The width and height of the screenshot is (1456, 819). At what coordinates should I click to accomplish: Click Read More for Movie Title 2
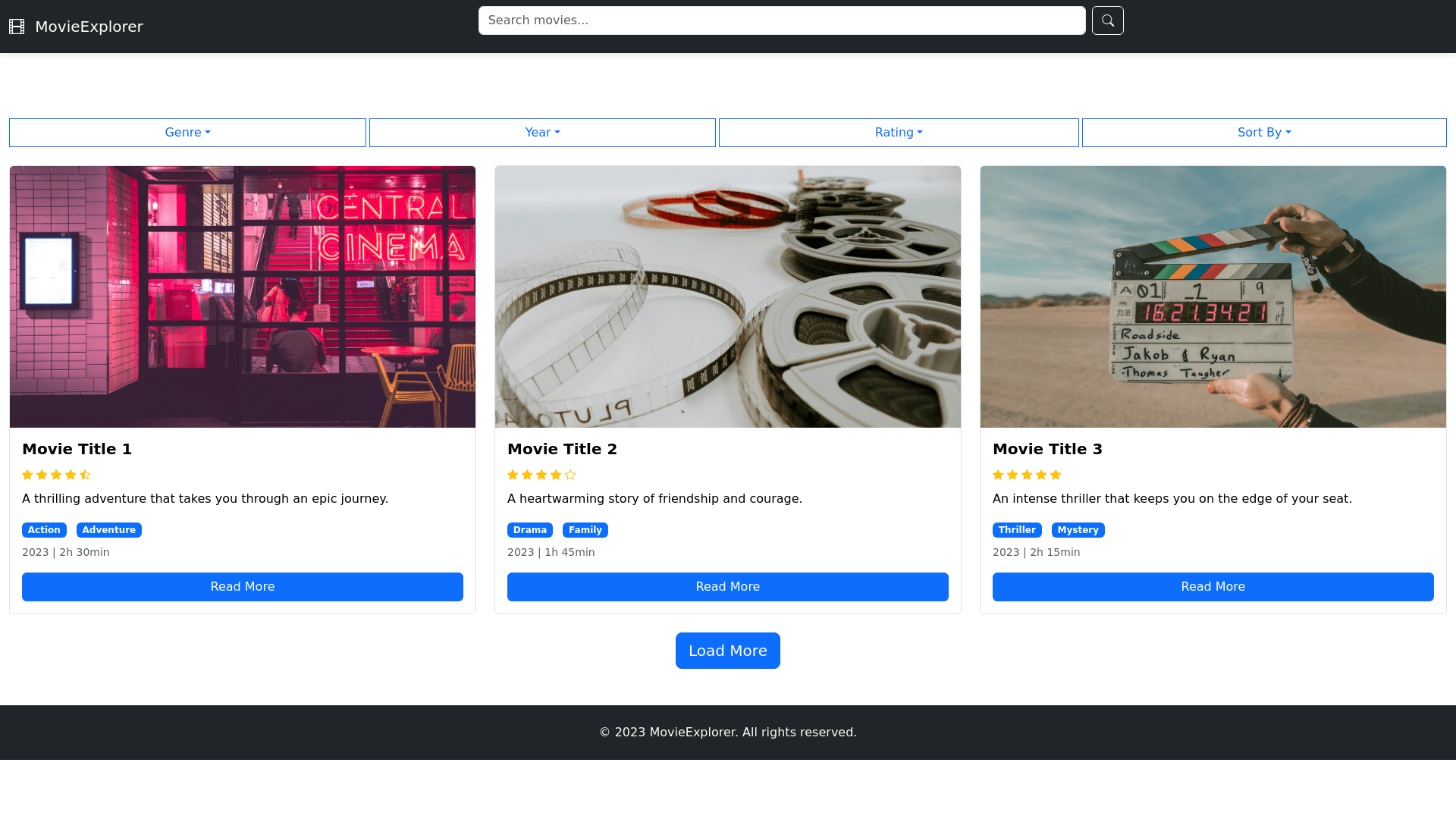[x=727, y=586]
